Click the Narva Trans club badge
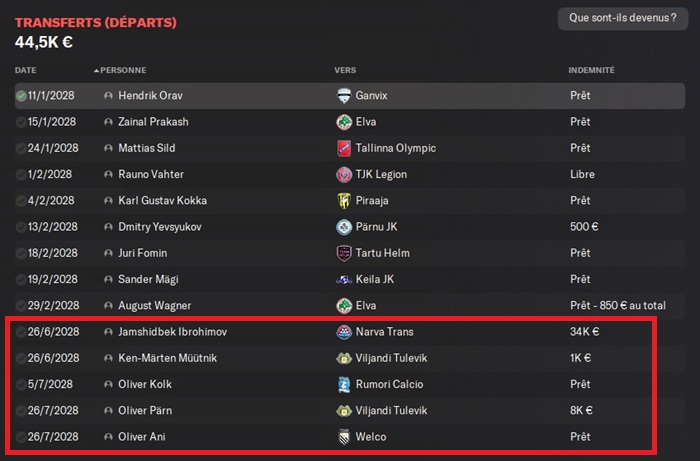700x461 pixels. pyautogui.click(x=343, y=331)
